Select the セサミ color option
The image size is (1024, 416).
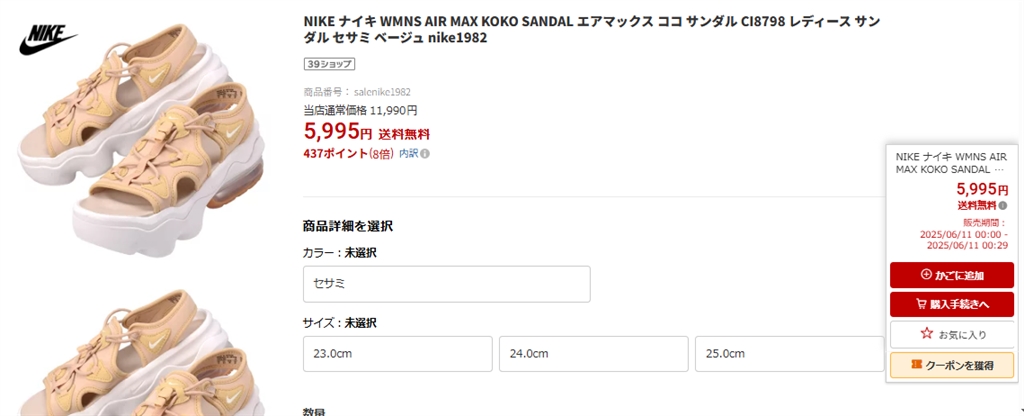pyautogui.click(x=446, y=284)
